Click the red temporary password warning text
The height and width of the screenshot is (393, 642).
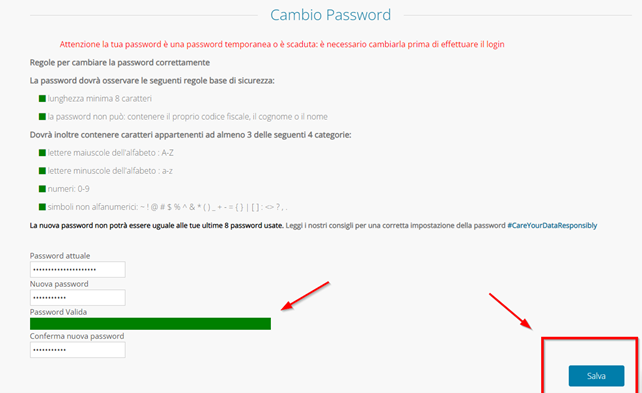pyautogui.click(x=282, y=44)
